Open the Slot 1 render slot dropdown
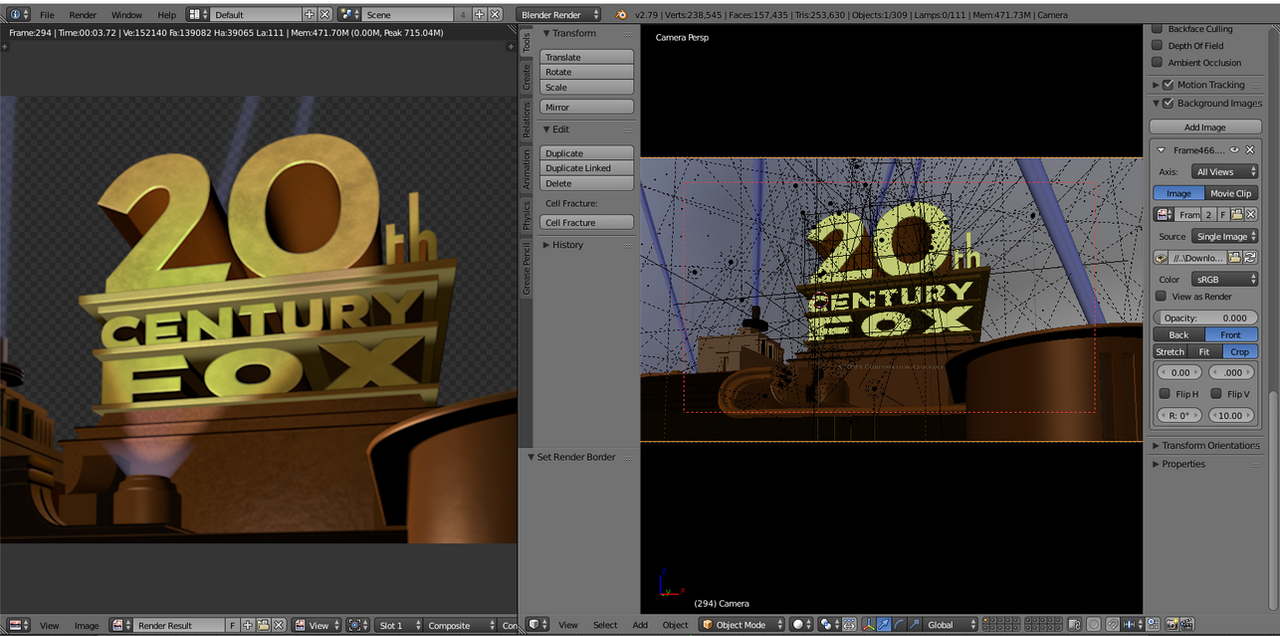1280x636 pixels. click(398, 625)
